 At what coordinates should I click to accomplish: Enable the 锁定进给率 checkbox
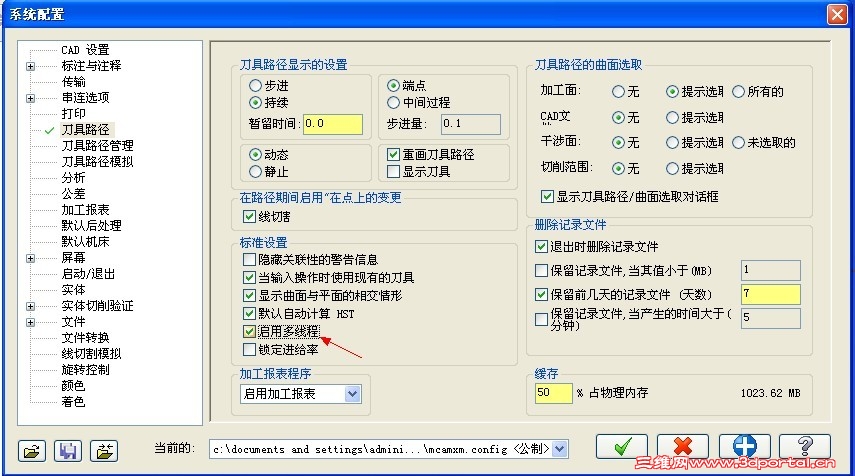[249, 349]
